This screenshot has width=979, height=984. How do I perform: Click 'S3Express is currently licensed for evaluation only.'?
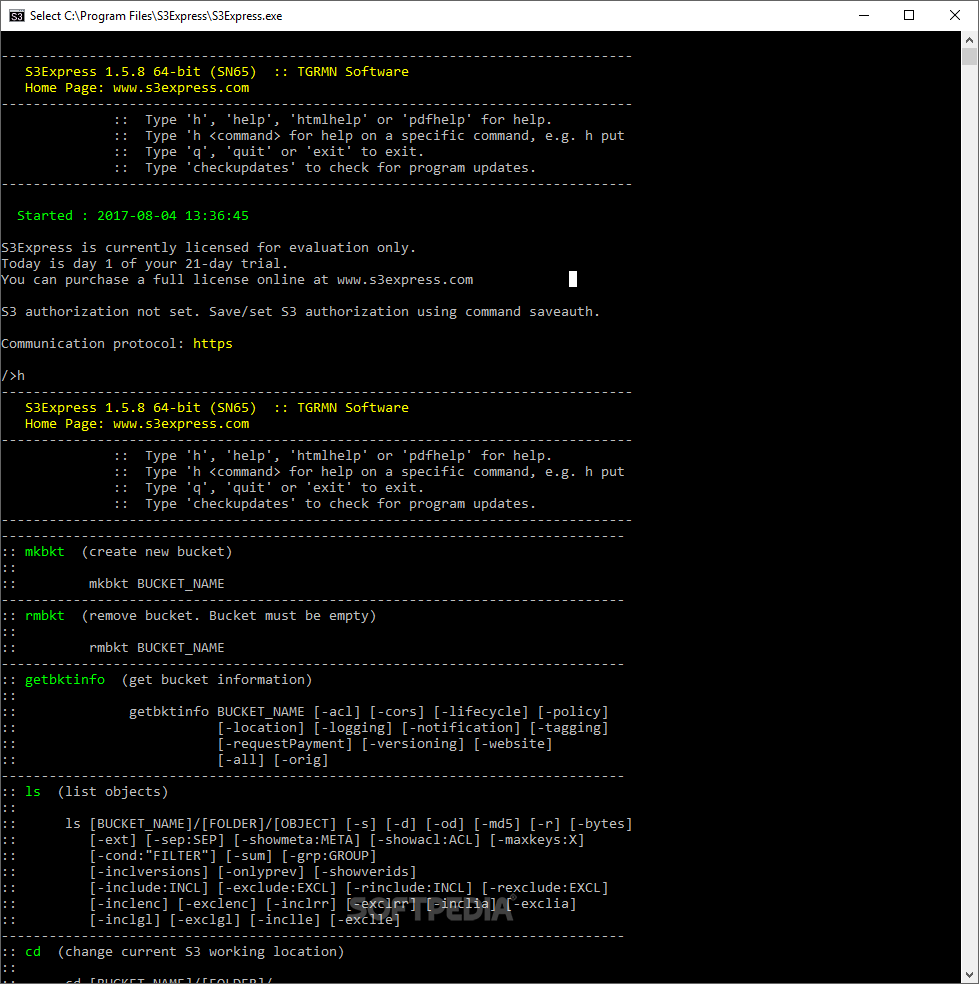click(x=208, y=247)
